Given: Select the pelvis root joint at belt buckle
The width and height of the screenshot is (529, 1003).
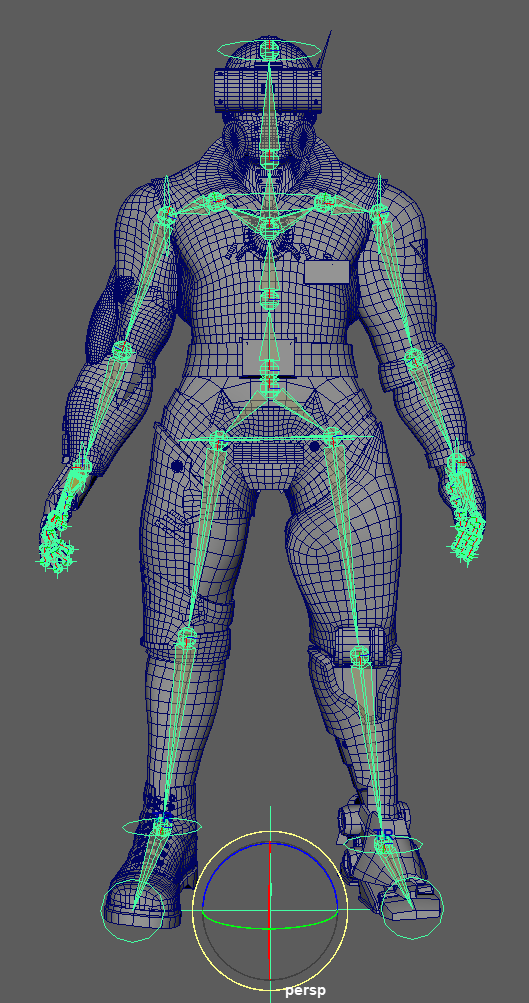Looking at the screenshot, I should pyautogui.click(x=270, y=369).
